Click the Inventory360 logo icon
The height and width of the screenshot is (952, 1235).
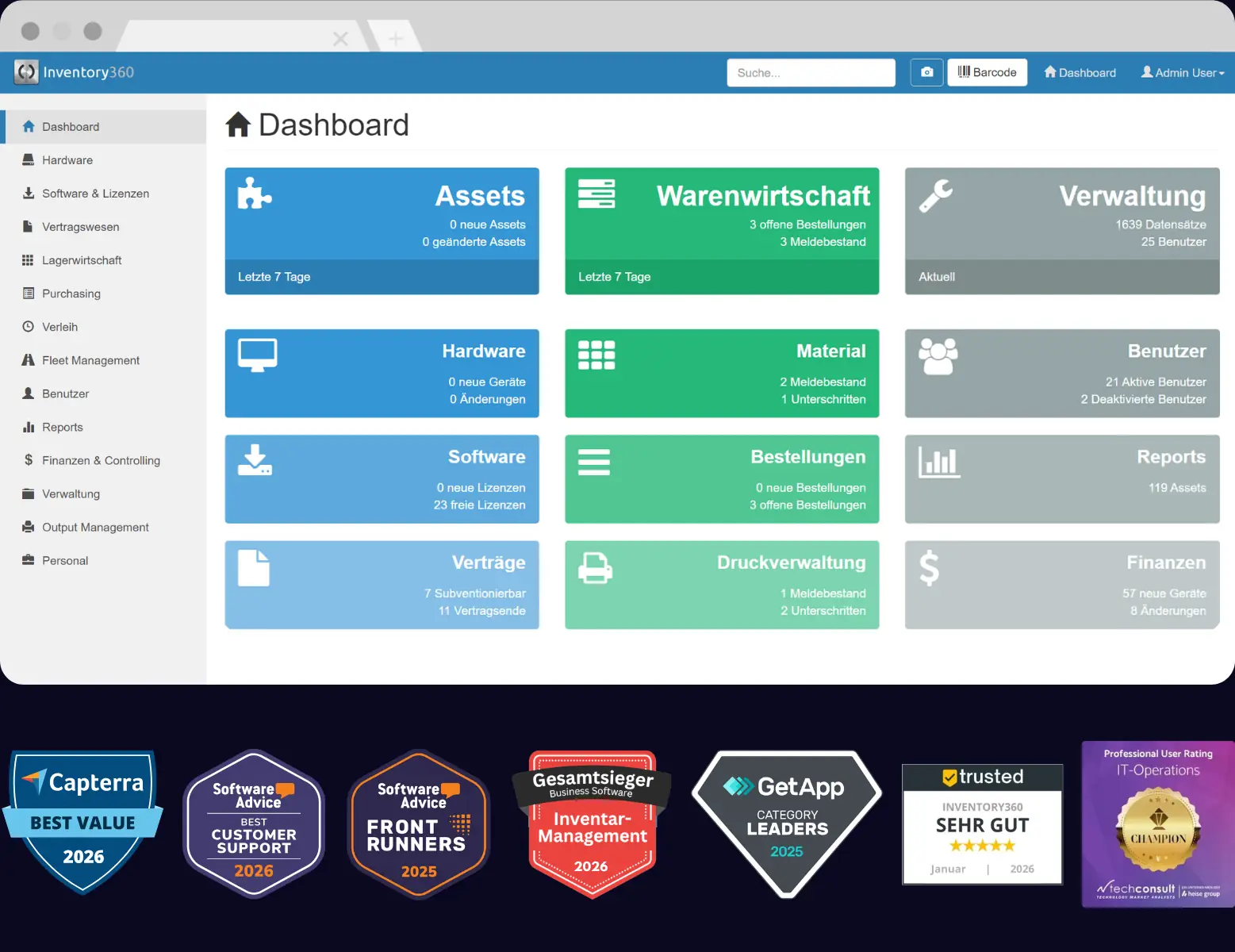pyautogui.click(x=26, y=72)
